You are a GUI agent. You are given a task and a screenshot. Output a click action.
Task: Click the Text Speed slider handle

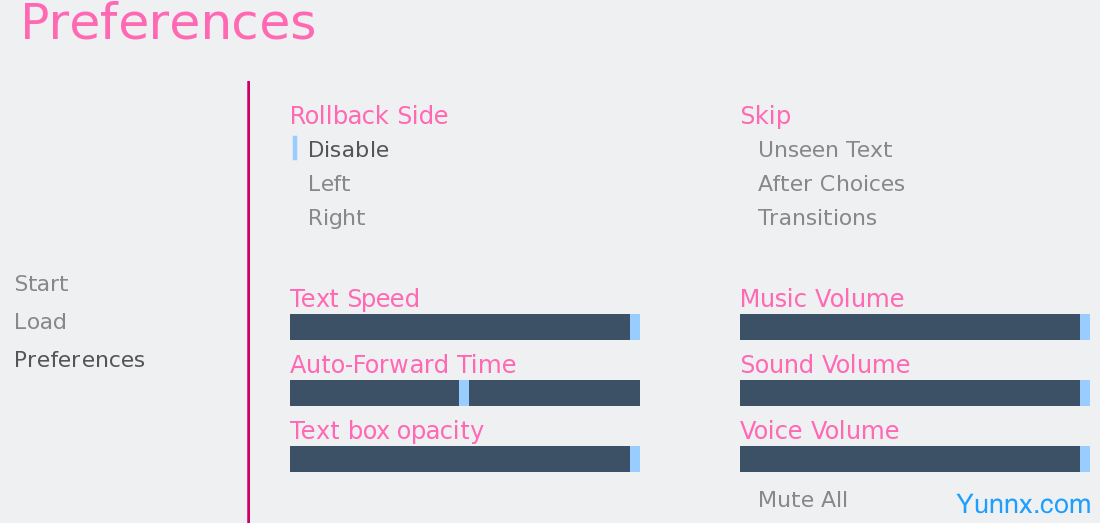[x=635, y=327]
